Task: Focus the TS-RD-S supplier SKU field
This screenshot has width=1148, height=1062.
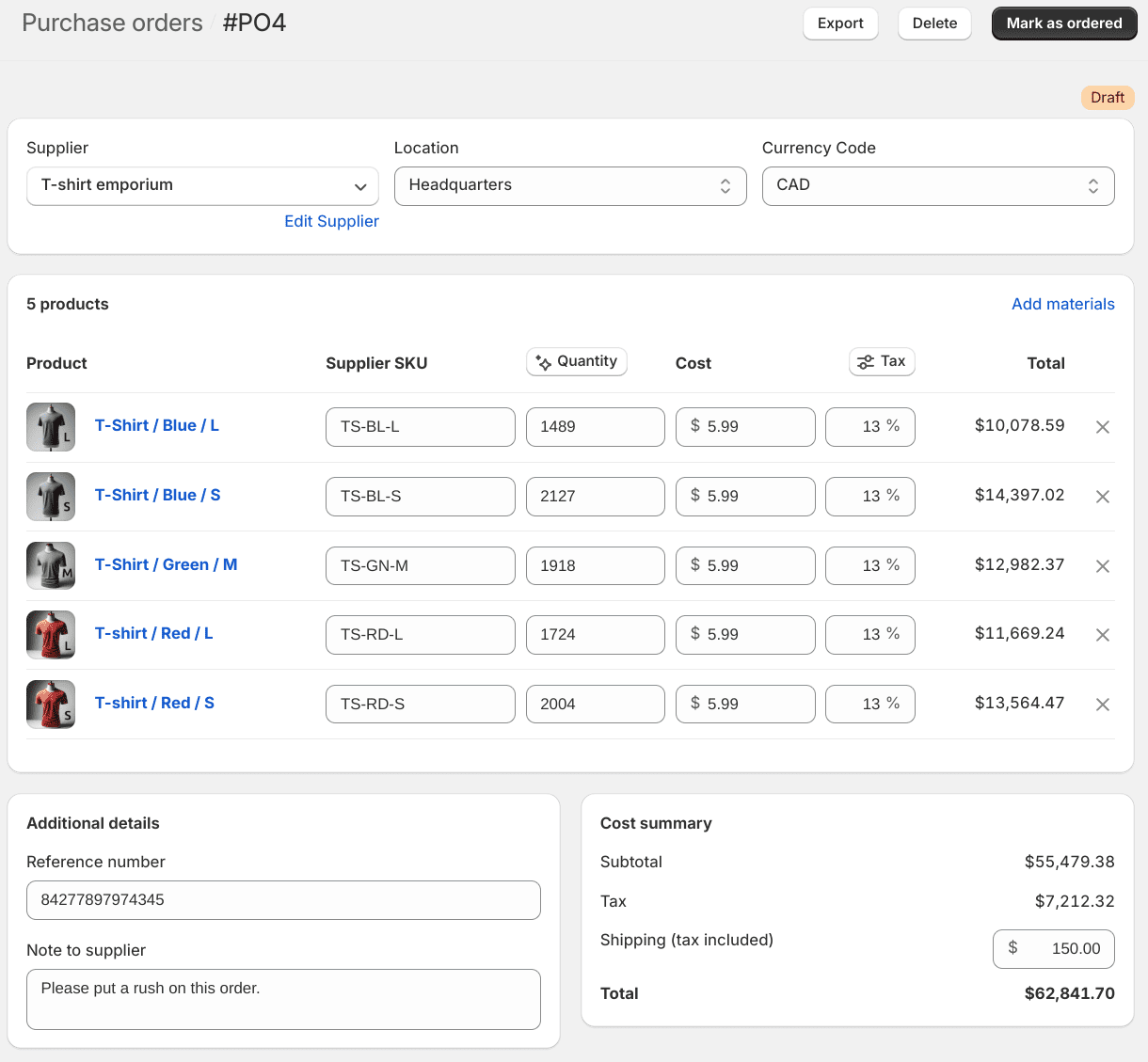Action: 421,704
